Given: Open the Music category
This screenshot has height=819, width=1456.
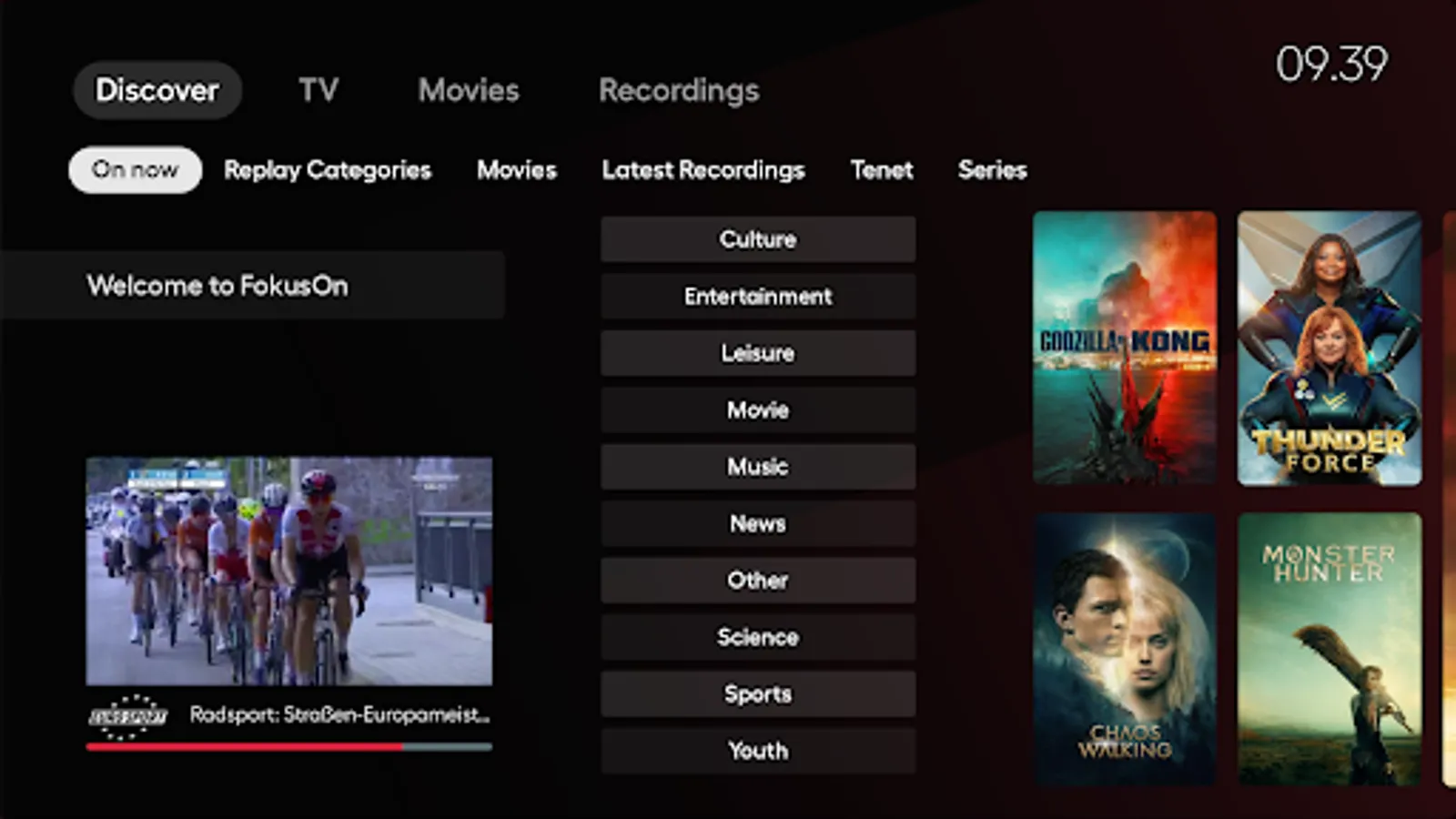Looking at the screenshot, I should (x=758, y=467).
